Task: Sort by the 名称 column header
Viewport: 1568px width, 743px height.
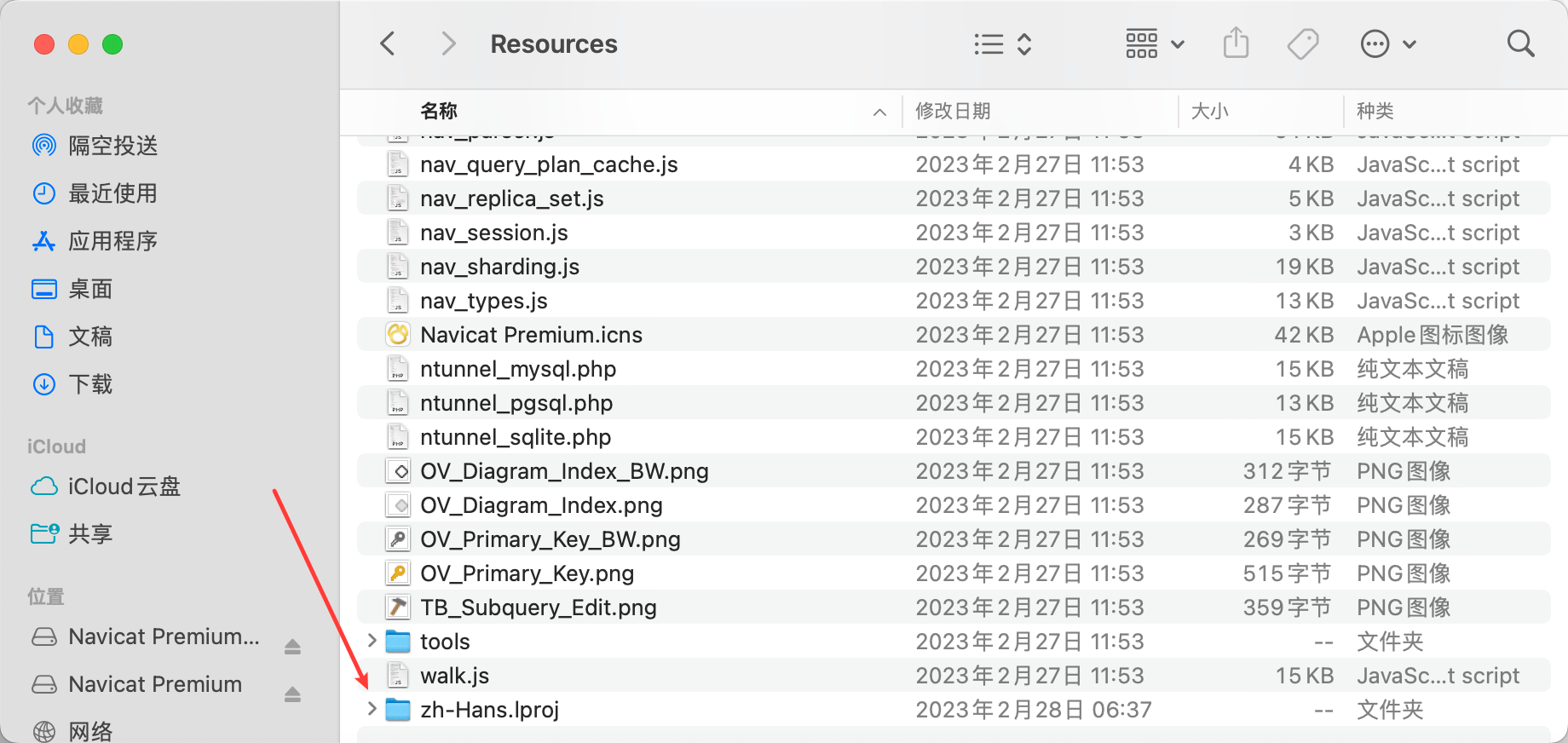Action: [439, 111]
